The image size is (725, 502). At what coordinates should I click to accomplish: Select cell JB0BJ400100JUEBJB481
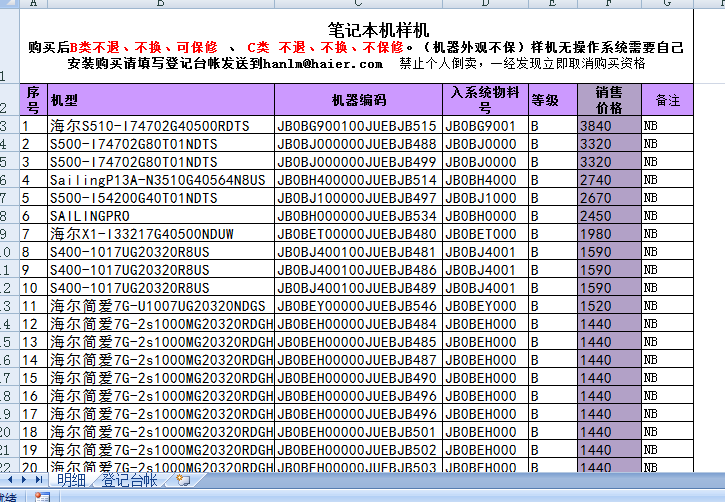coord(358,251)
